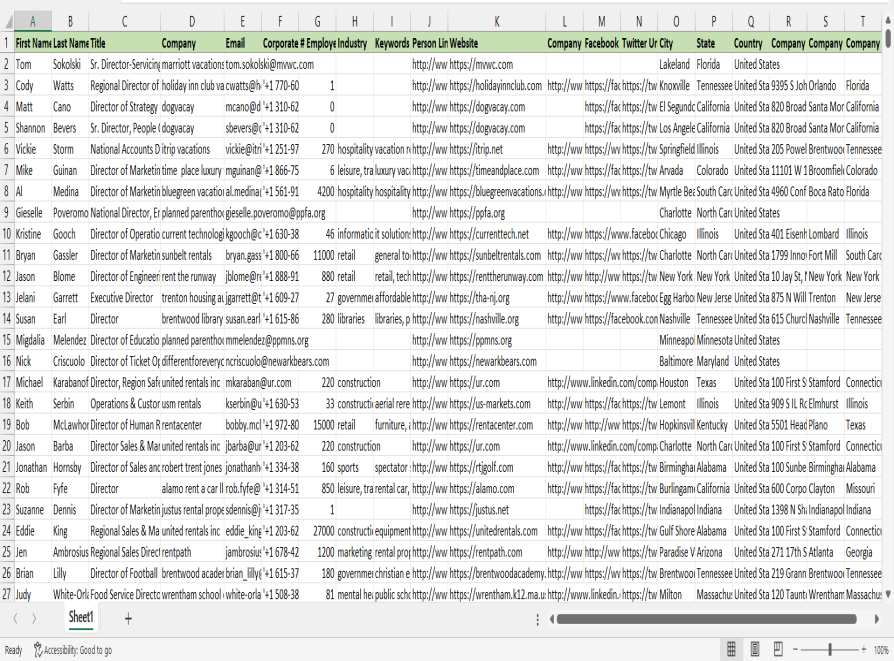Open https://alamo.com website link
This screenshot has height=661, width=894.
coord(474,489)
